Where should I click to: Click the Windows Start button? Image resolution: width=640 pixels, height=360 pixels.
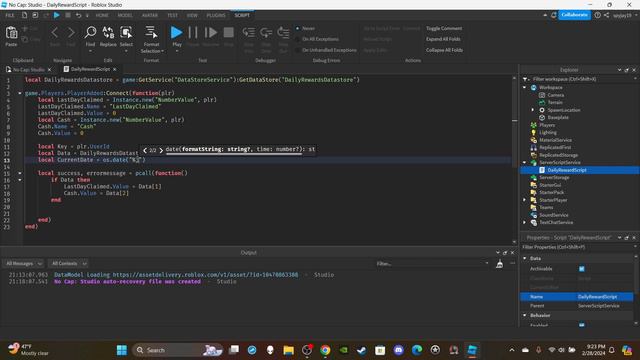coord(122,350)
